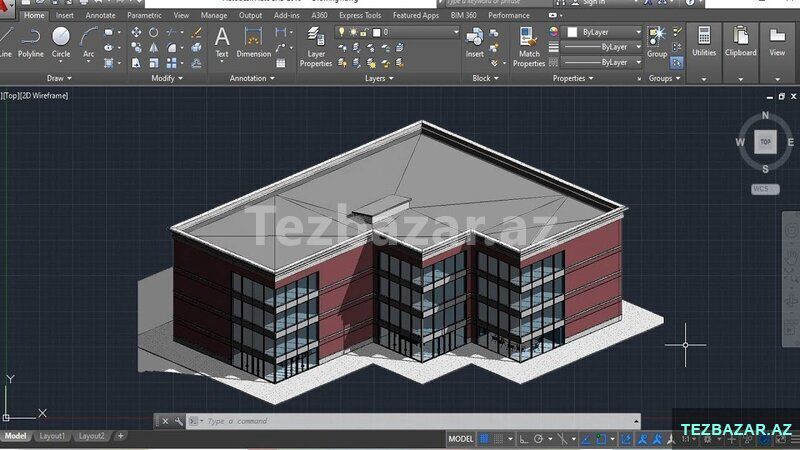Viewport: 800px width, 450px height.
Task: Open the Manage ribbon tab
Action: click(x=214, y=15)
